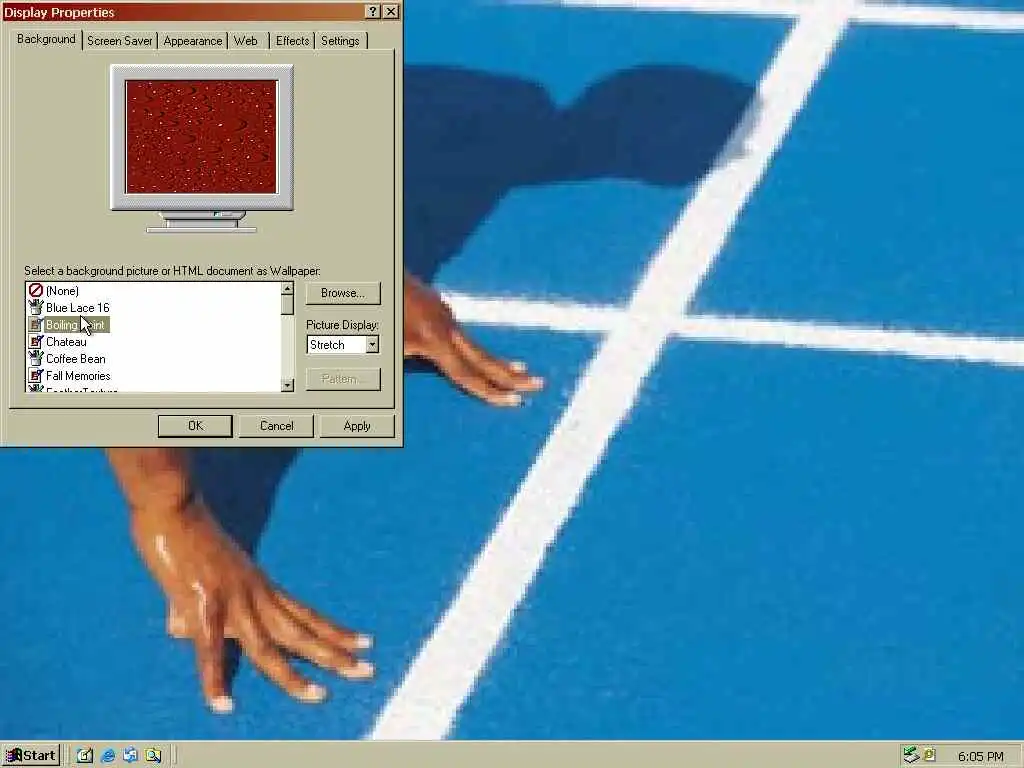Open the Appearance tab
The width and height of the screenshot is (1024, 768).
click(193, 40)
